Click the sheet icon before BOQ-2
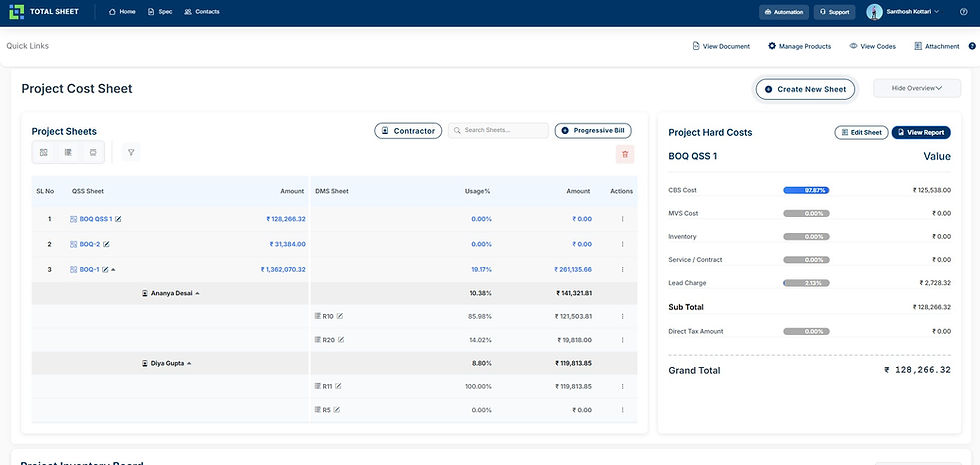The height and width of the screenshot is (465, 980). pyautogui.click(x=74, y=244)
